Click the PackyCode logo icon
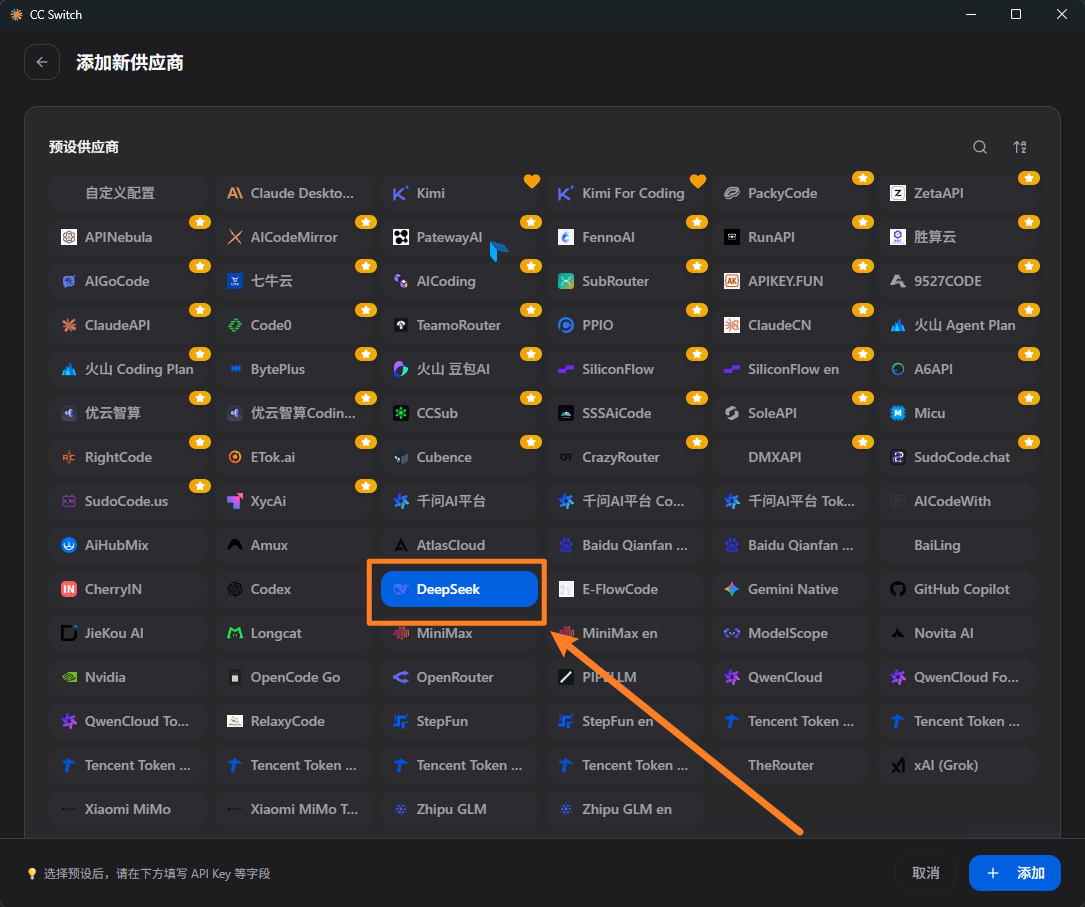Viewport: 1085px width, 907px height. coord(732,193)
